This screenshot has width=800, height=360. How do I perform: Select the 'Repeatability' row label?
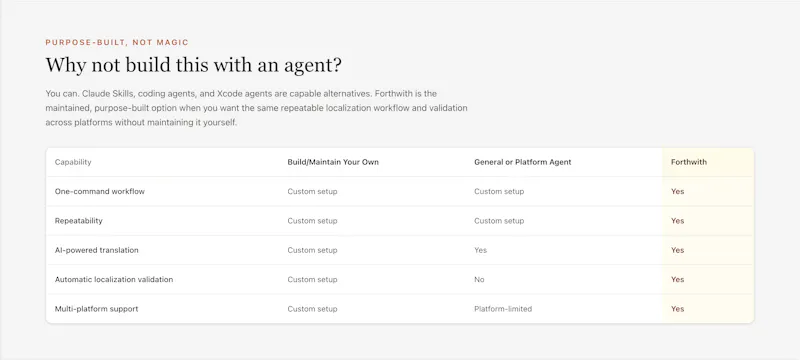tap(79, 221)
